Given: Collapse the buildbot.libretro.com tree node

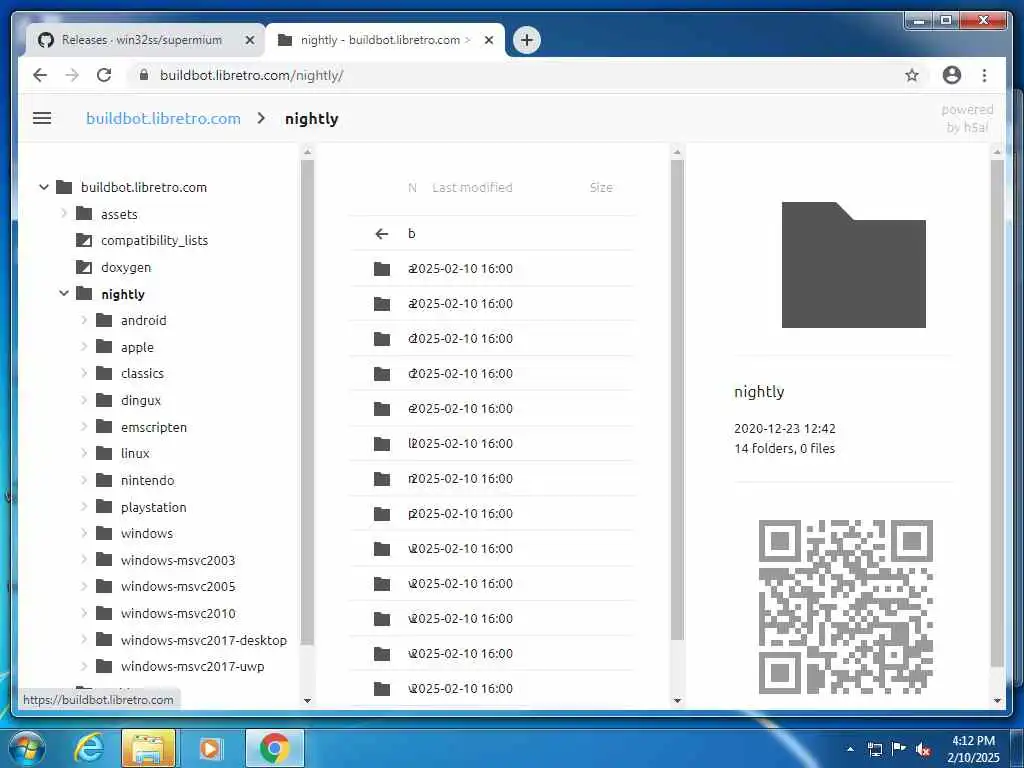Looking at the screenshot, I should (44, 187).
